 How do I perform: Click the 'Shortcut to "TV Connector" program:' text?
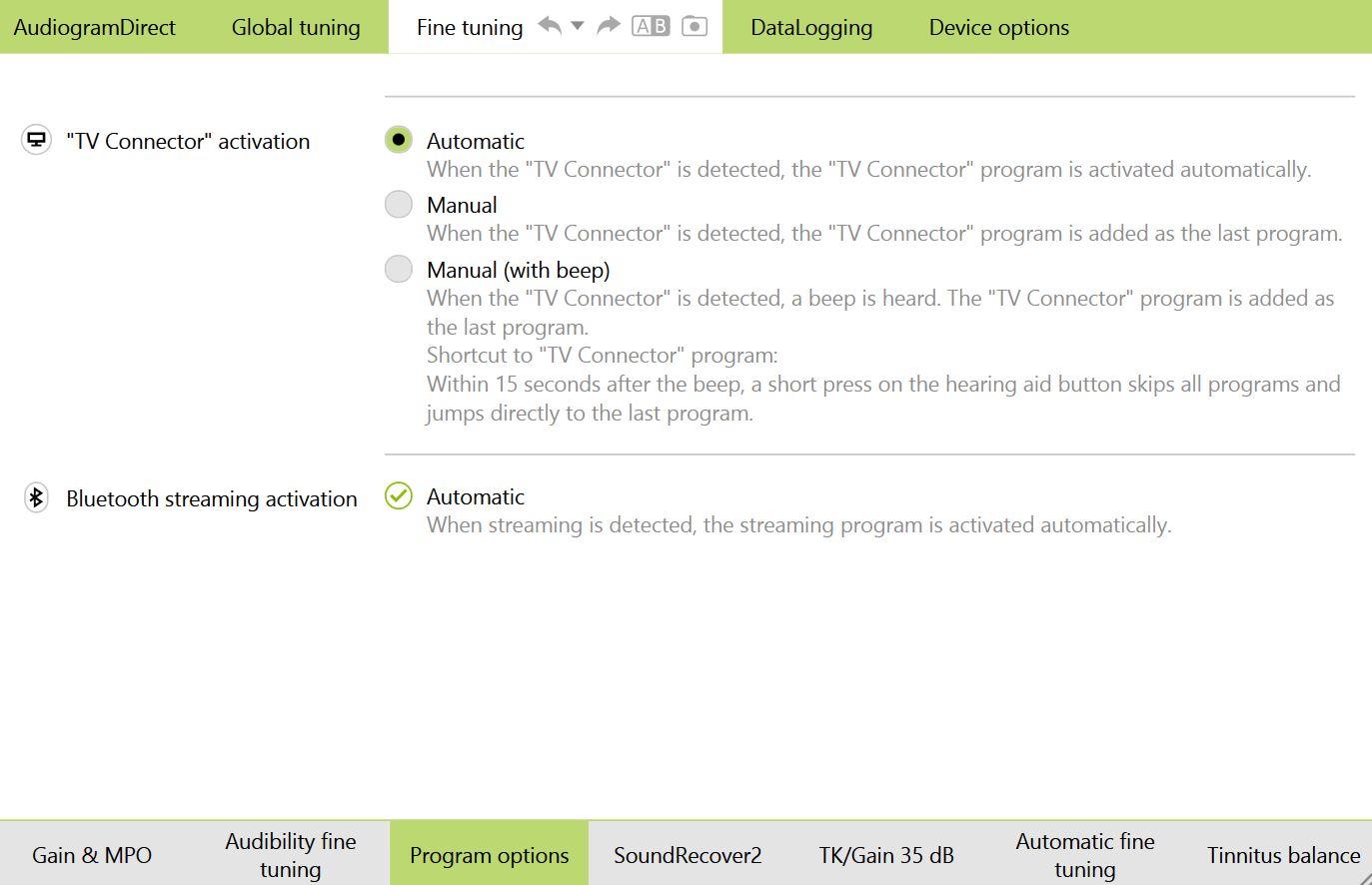pyautogui.click(x=602, y=355)
